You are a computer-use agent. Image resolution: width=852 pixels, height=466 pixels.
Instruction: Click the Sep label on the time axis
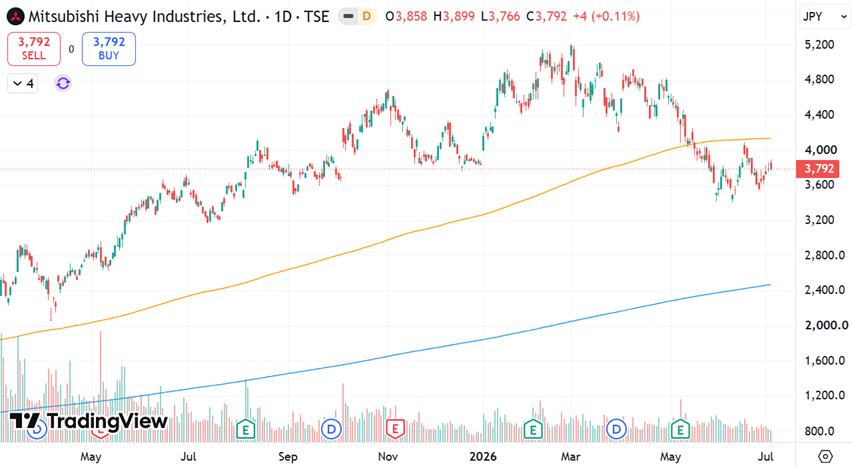(x=288, y=457)
